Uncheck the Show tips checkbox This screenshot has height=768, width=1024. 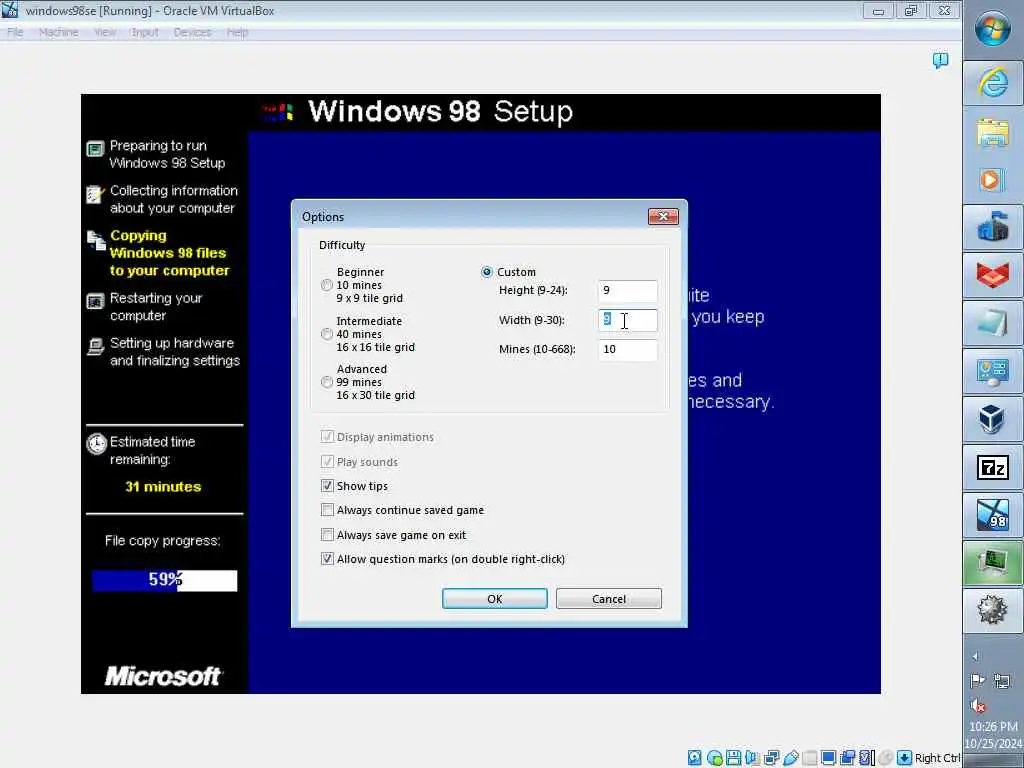click(x=327, y=486)
